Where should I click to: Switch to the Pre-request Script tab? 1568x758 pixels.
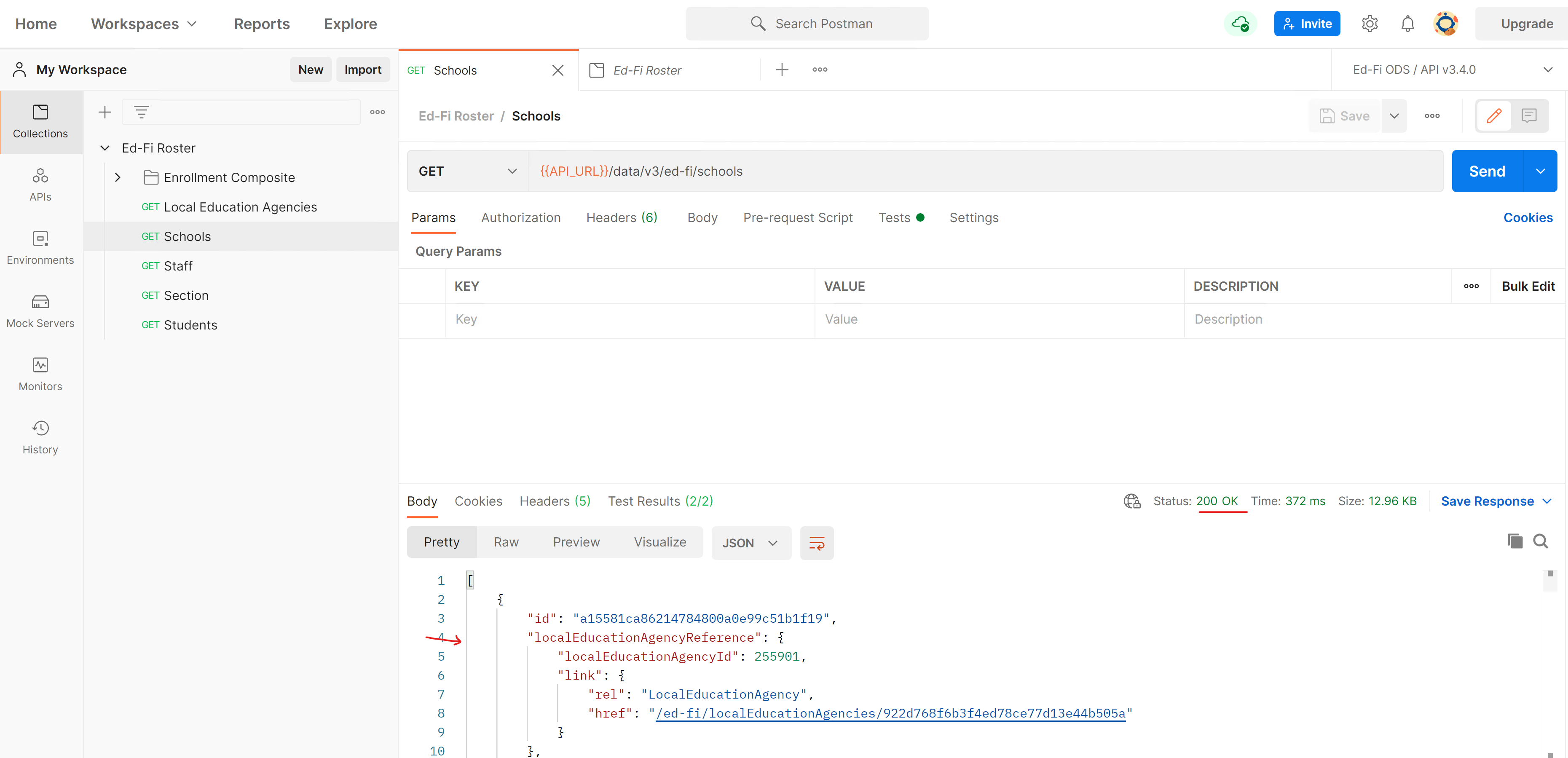point(797,217)
